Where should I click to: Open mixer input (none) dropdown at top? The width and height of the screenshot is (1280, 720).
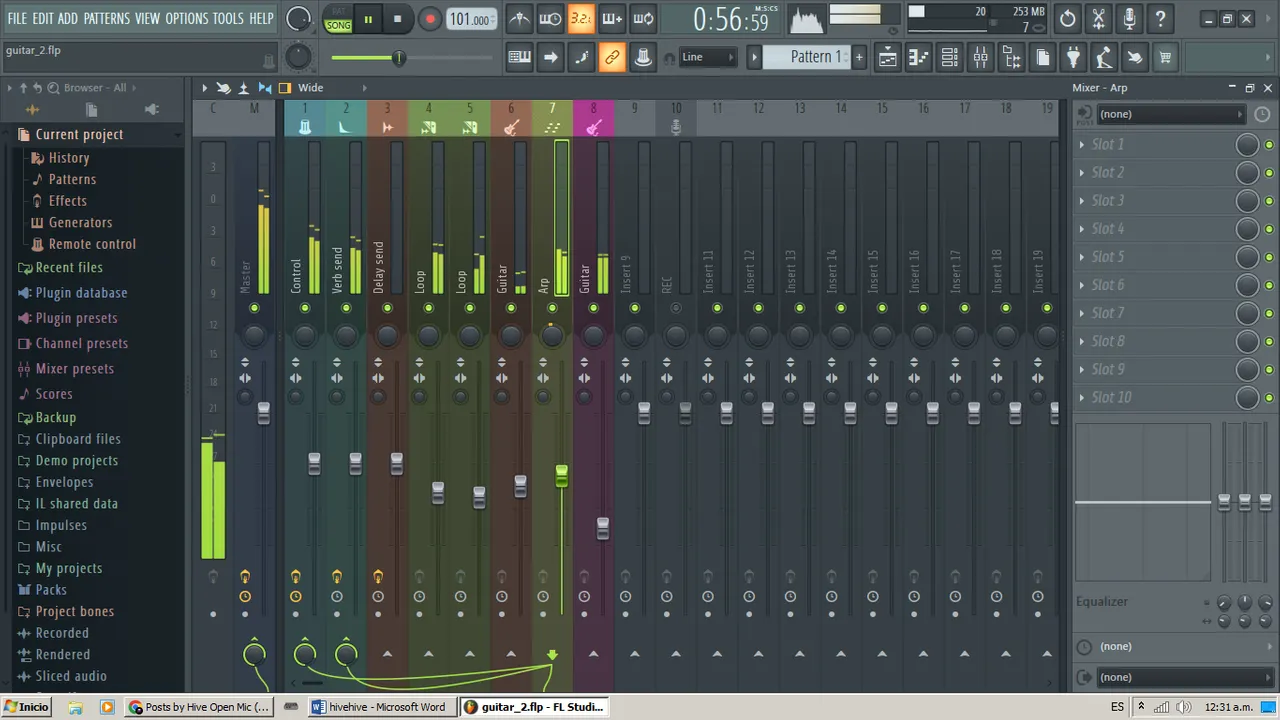click(x=1170, y=114)
